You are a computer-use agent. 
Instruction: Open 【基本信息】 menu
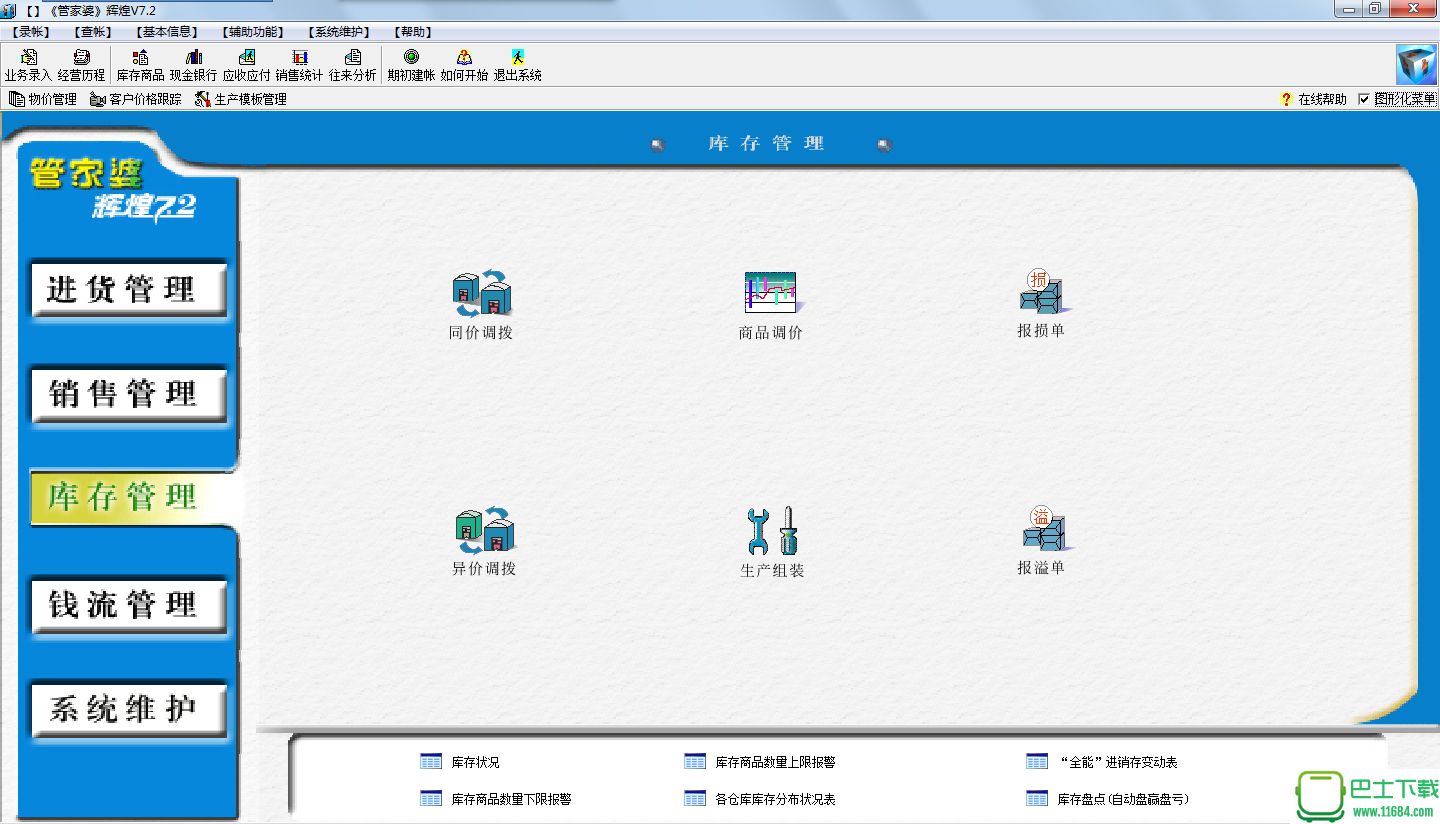[x=165, y=32]
